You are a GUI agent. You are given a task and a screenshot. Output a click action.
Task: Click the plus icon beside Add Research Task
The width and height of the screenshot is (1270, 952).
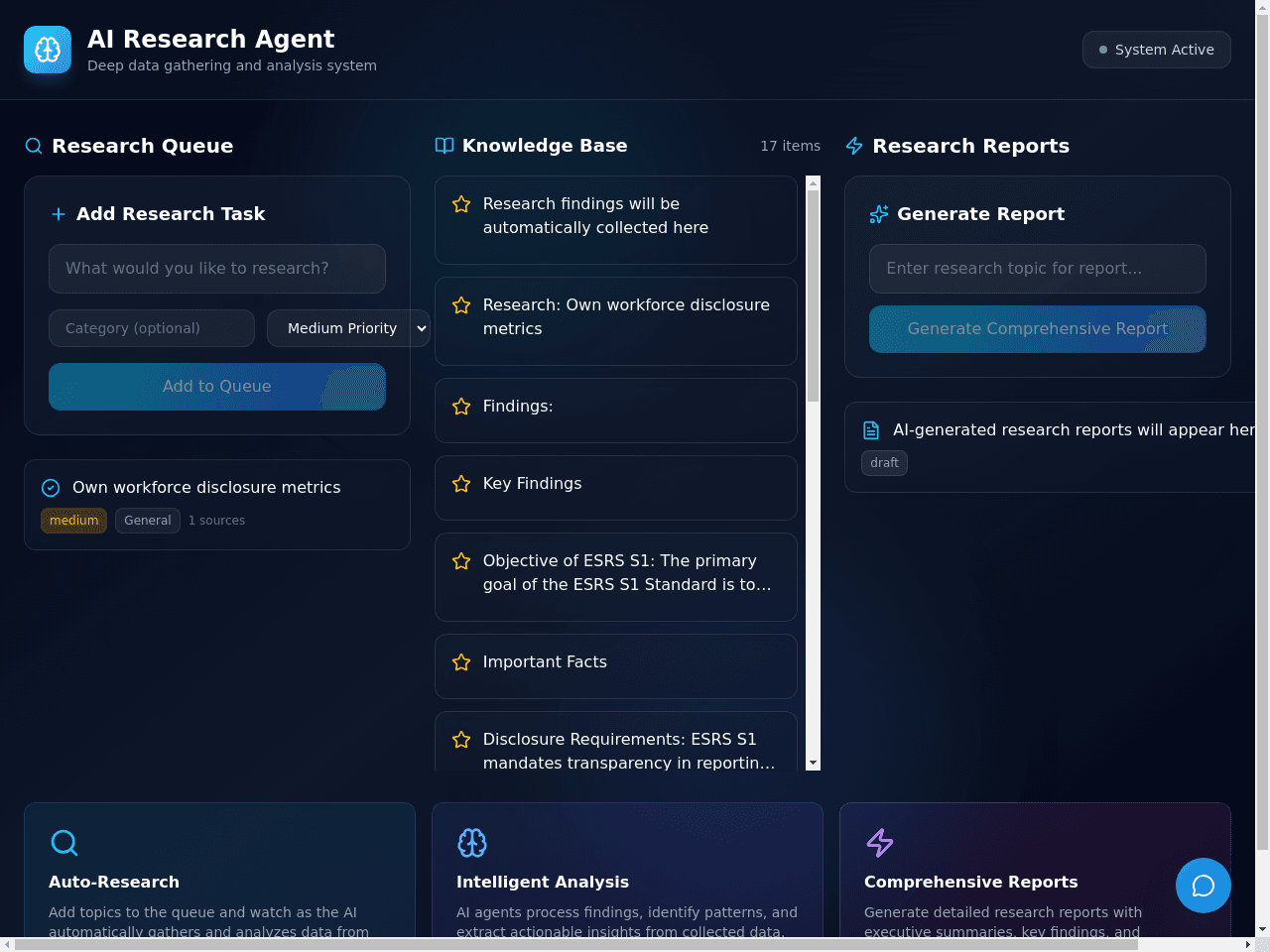click(x=59, y=214)
